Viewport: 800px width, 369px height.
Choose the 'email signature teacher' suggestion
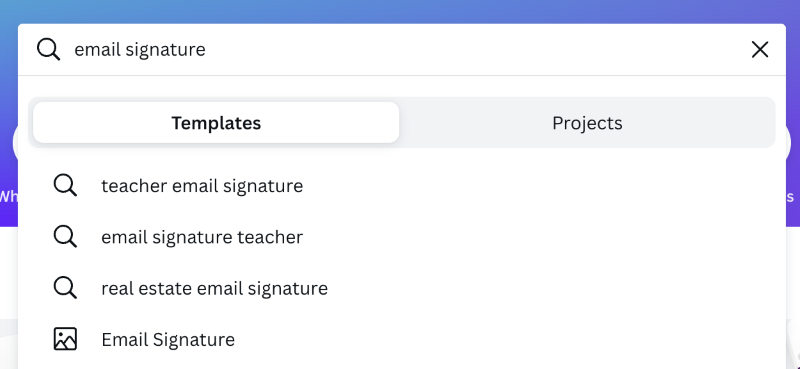(x=402, y=237)
